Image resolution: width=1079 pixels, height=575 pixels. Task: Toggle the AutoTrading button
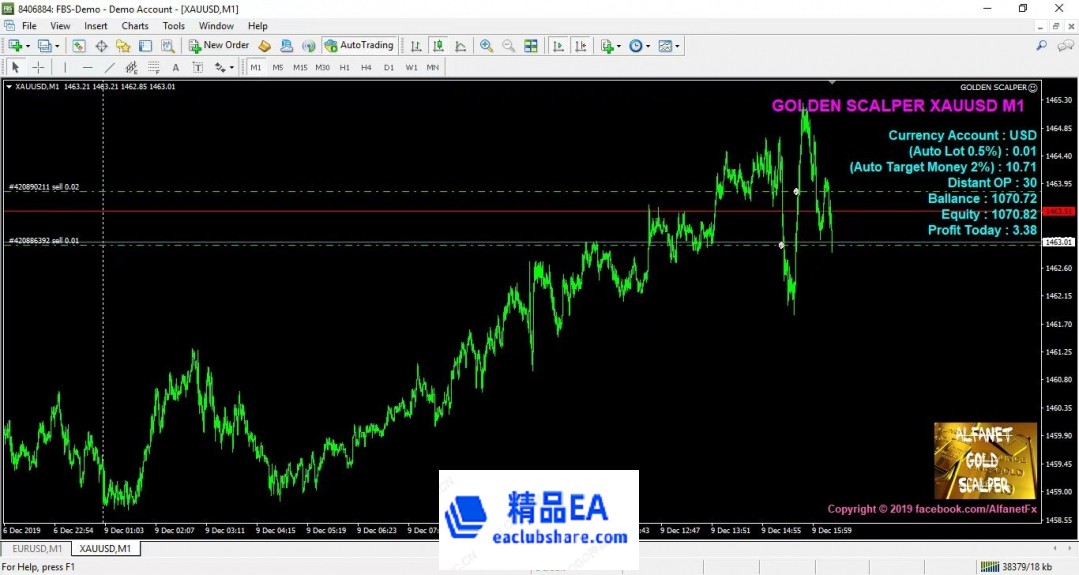pos(359,45)
